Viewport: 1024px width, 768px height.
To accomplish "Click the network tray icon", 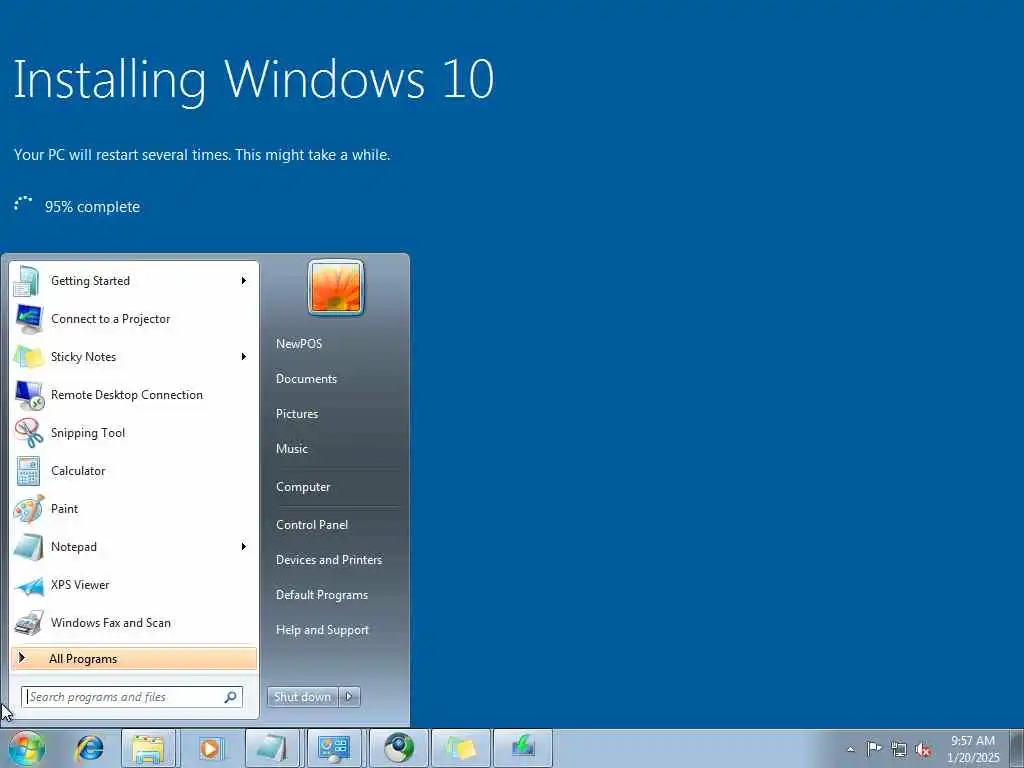I will pyautogui.click(x=899, y=749).
